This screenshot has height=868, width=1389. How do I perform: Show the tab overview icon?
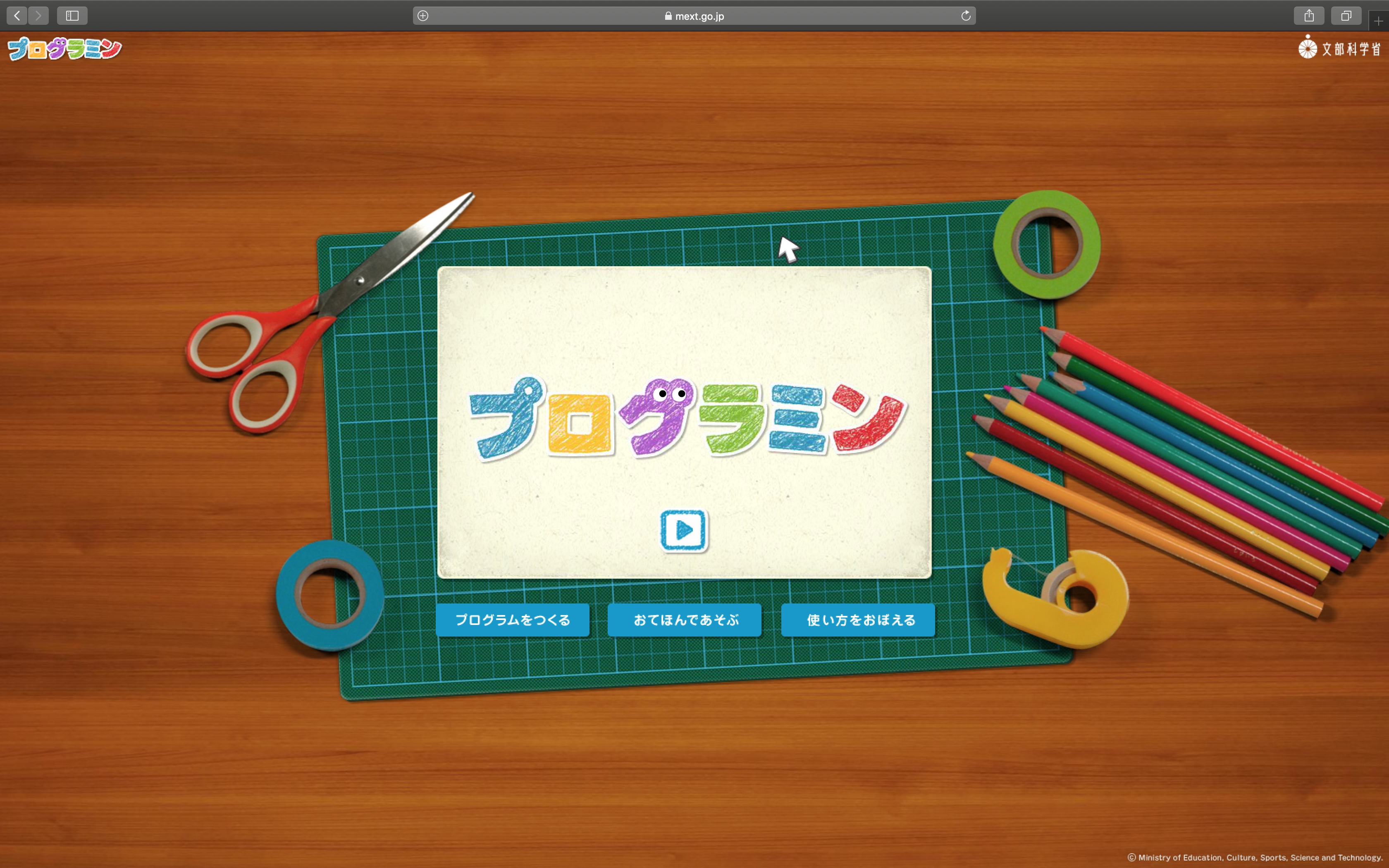[x=1346, y=16]
